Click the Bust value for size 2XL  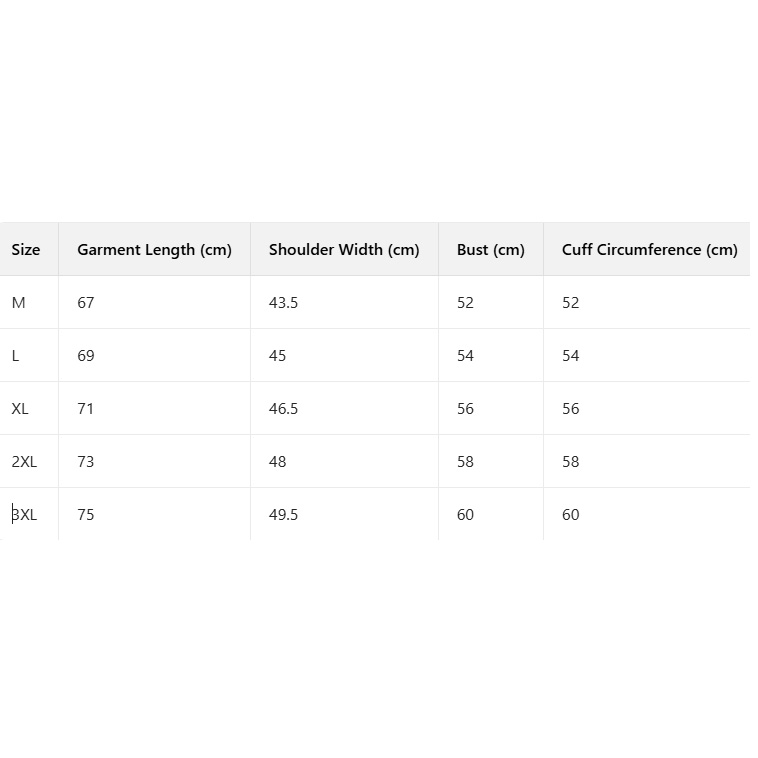[465, 462]
